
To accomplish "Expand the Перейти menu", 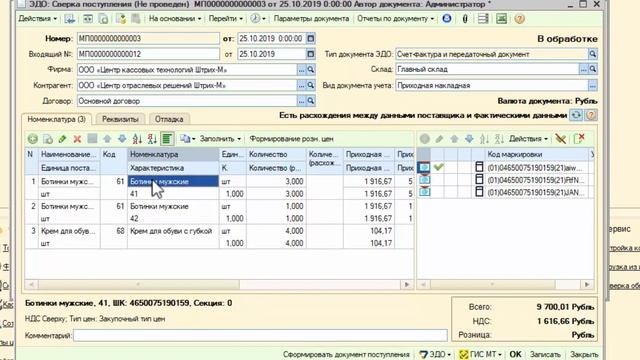I will pyautogui.click(x=226, y=19).
